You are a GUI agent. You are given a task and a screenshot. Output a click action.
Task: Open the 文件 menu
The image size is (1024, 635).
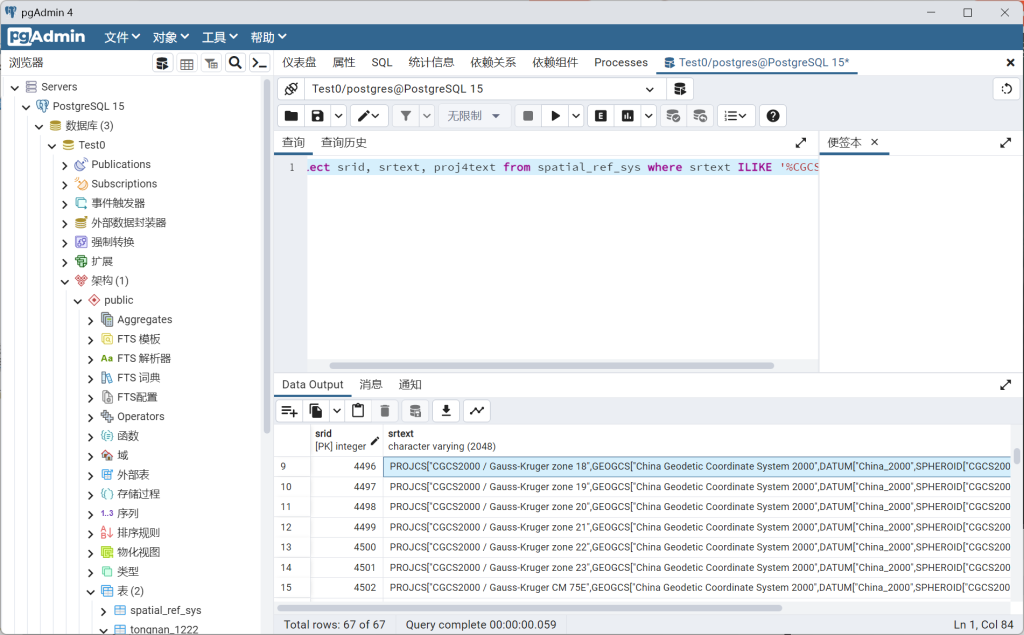tap(122, 37)
